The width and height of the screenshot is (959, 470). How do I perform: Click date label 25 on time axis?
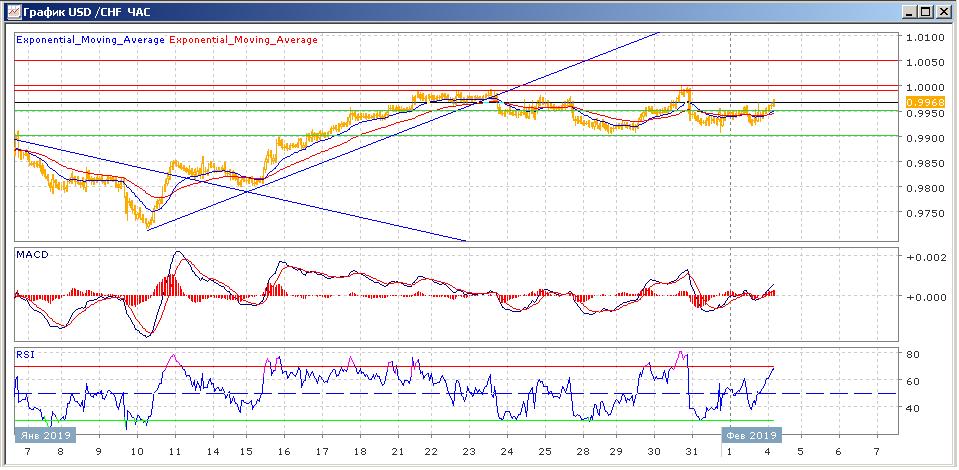click(x=544, y=452)
